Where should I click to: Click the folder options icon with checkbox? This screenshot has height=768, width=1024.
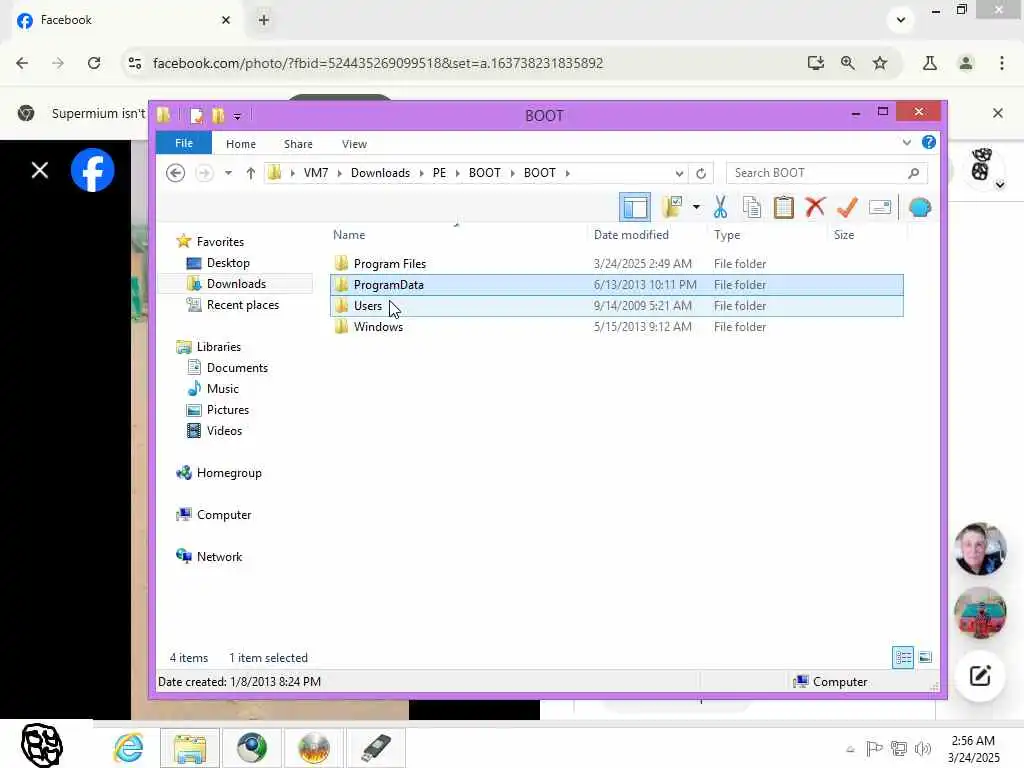(x=672, y=208)
